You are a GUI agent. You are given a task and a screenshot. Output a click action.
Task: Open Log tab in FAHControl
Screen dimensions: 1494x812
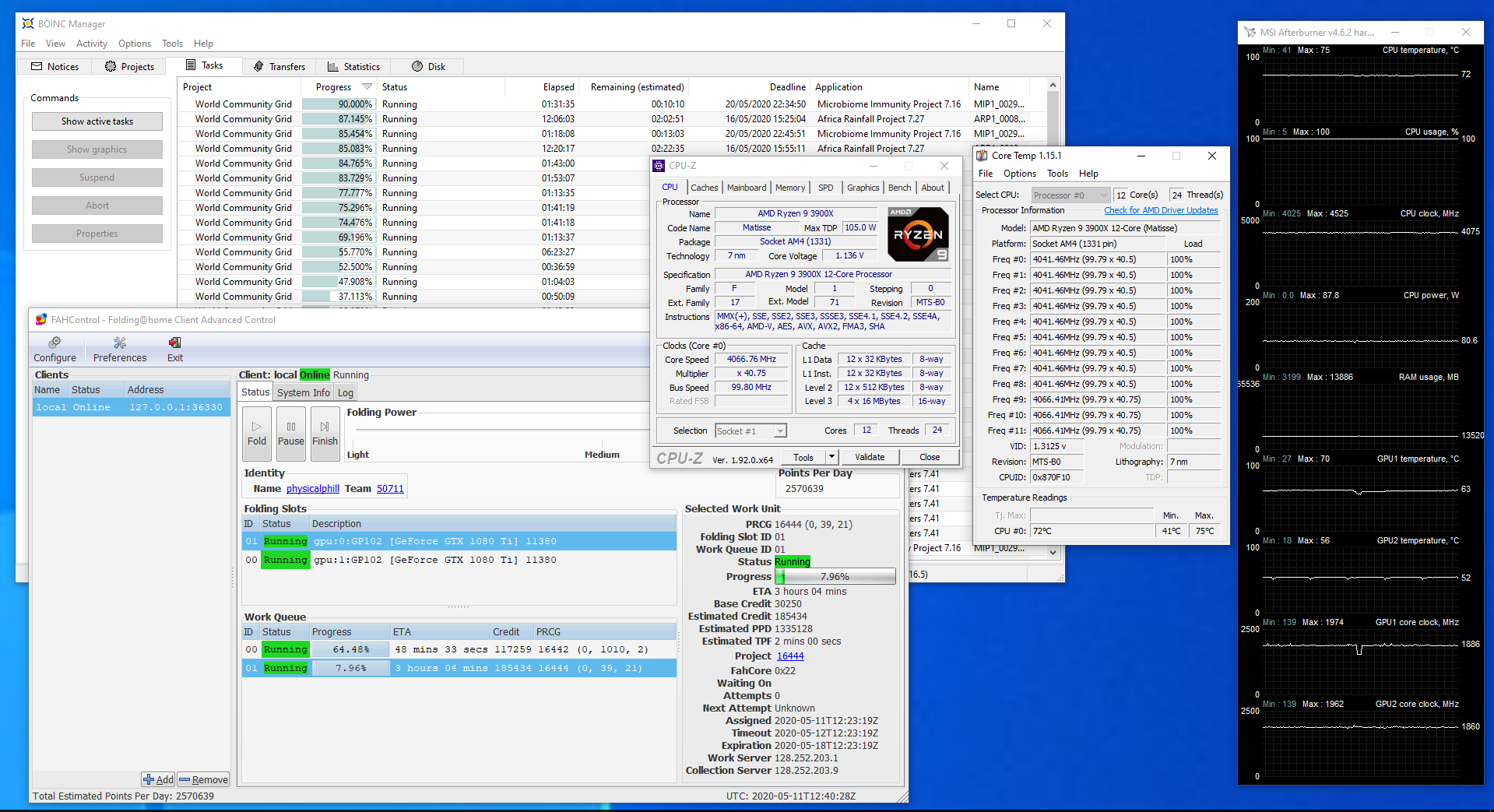coord(346,392)
